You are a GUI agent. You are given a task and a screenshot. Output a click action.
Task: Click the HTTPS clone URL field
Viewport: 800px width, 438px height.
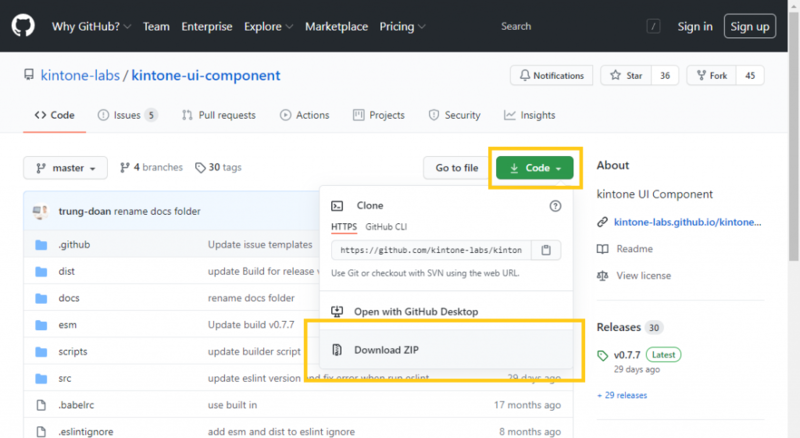431,250
